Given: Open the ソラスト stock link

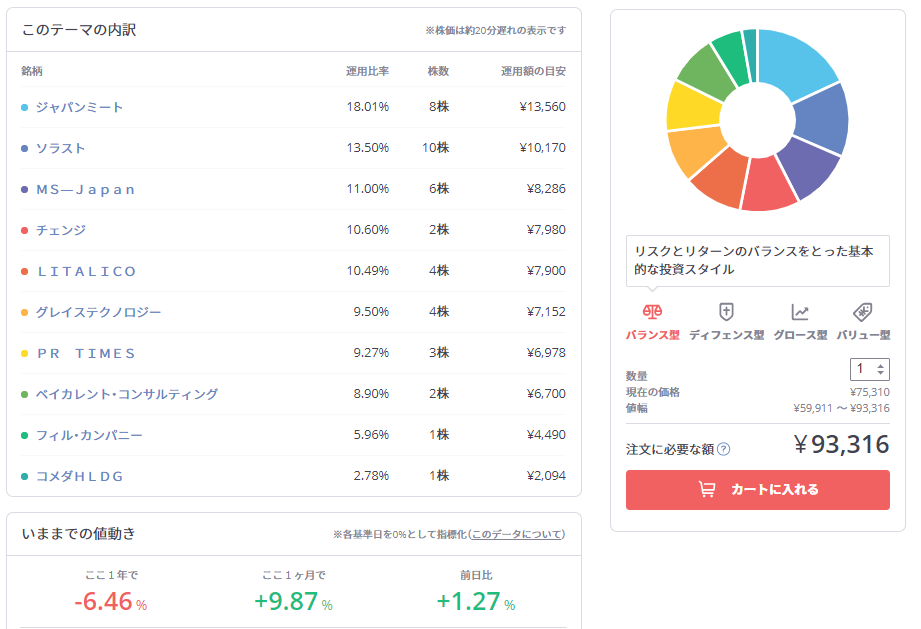Looking at the screenshot, I should (60, 149).
